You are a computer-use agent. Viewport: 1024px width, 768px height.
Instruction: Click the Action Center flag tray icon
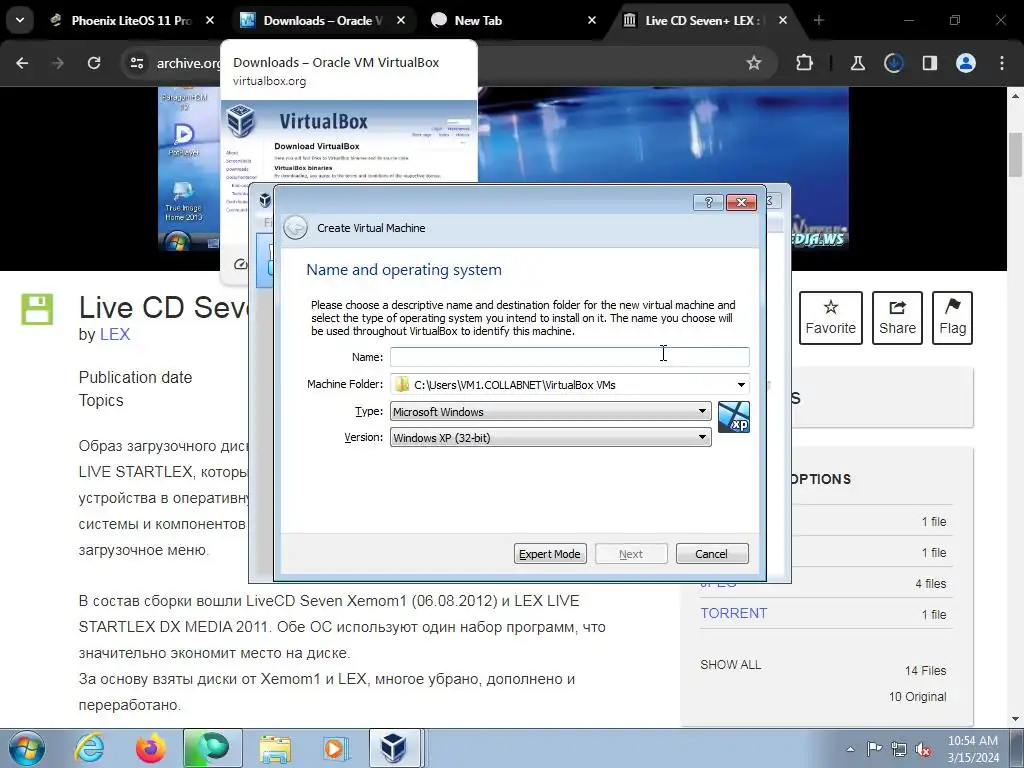point(874,748)
